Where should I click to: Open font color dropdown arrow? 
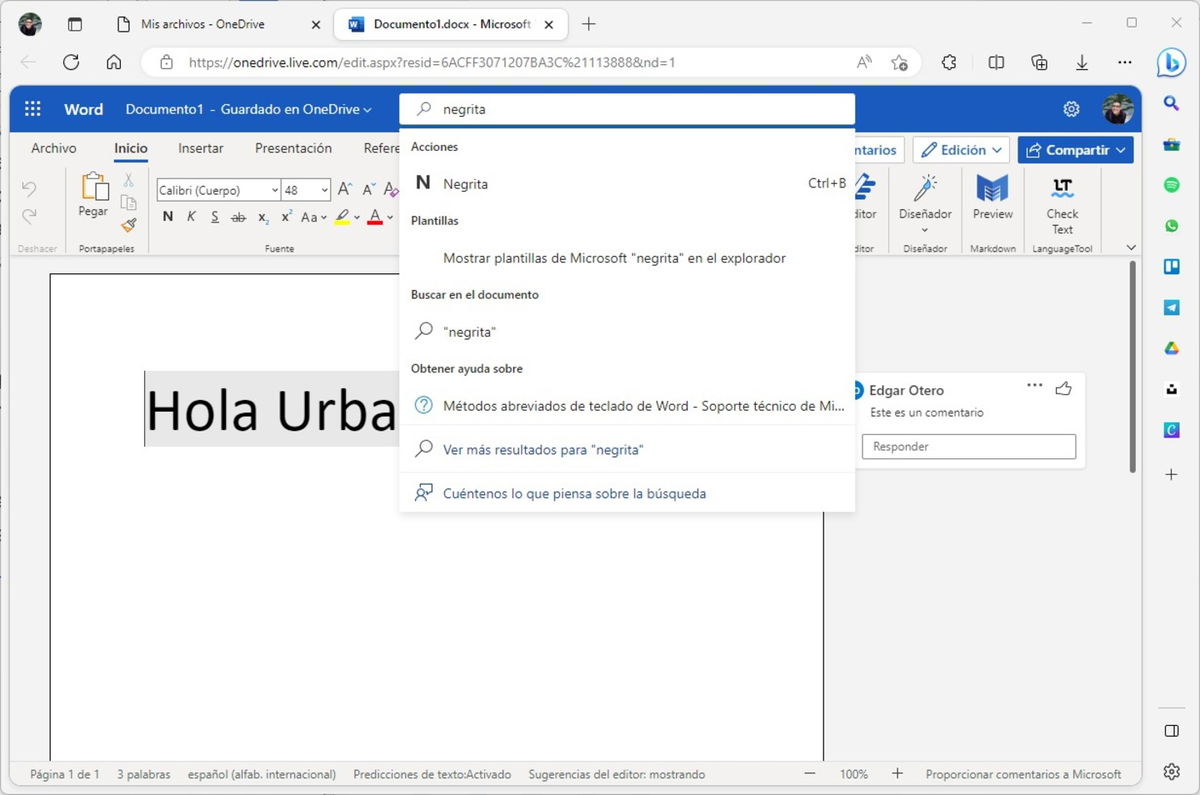[391, 217]
